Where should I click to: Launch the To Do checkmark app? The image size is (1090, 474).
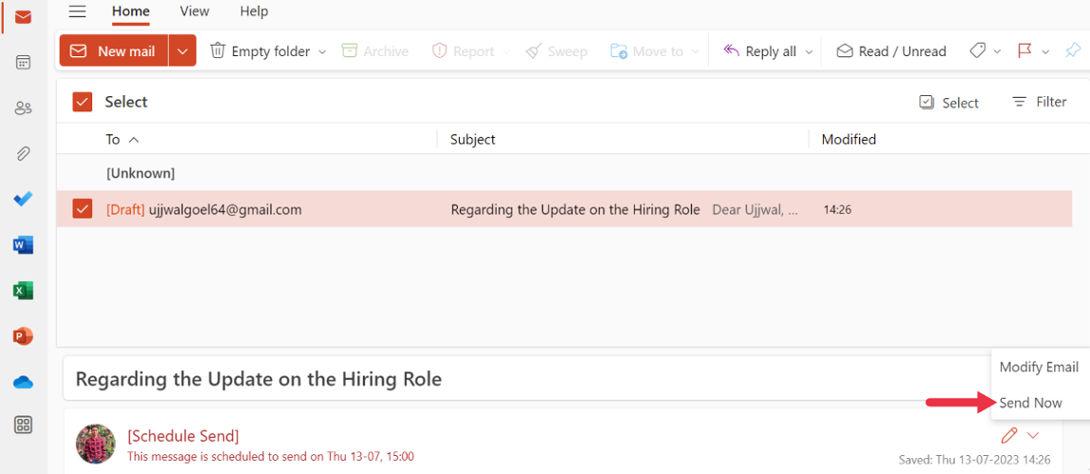coord(23,199)
